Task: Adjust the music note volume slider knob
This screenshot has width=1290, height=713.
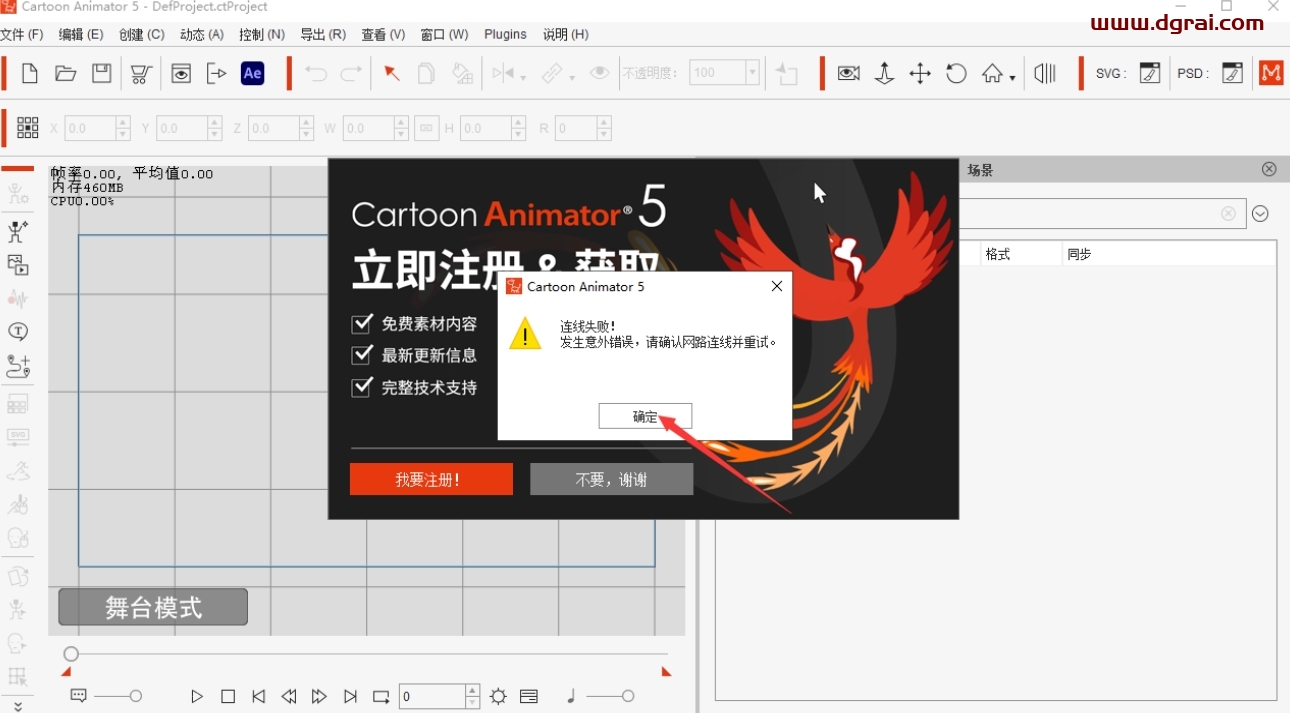Action: [x=628, y=696]
